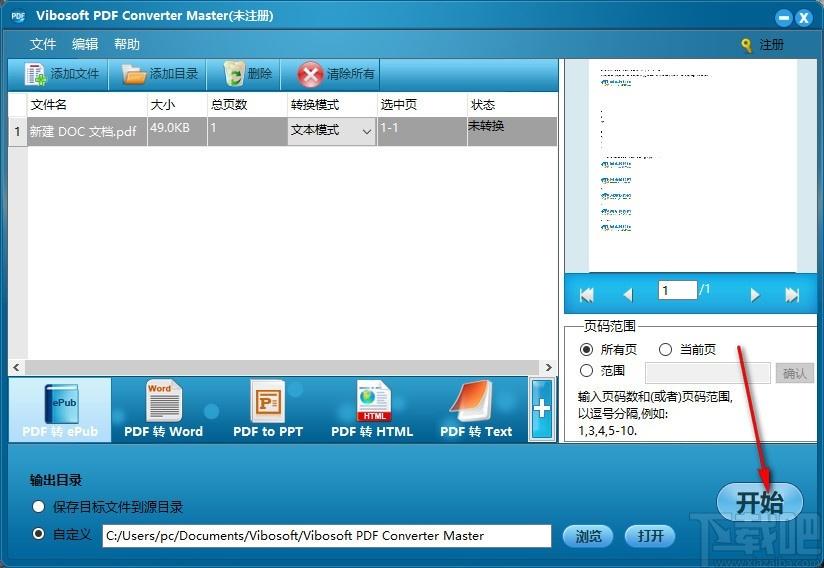
Task: Go to next preview page
Action: pyautogui.click(x=755, y=295)
